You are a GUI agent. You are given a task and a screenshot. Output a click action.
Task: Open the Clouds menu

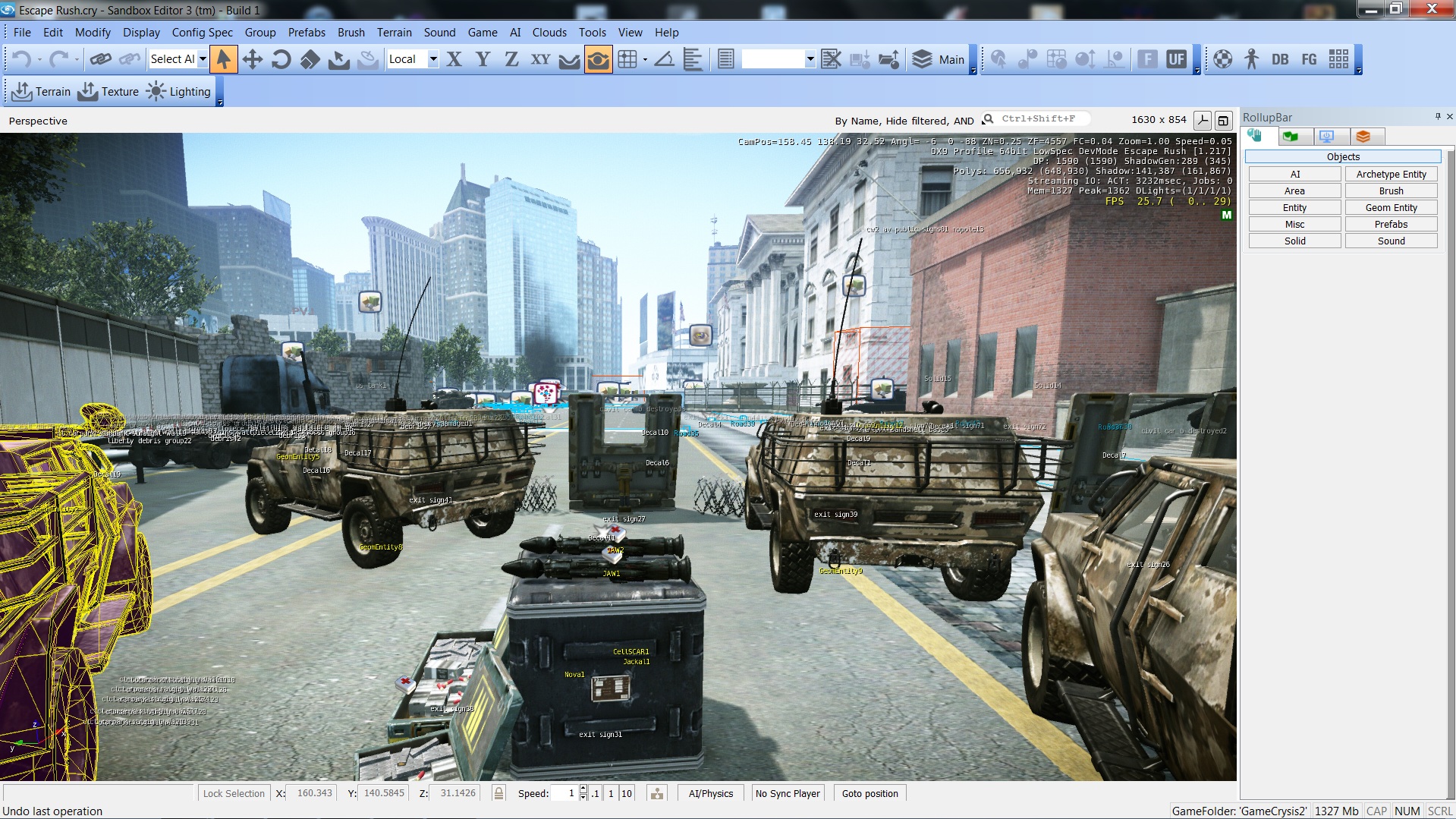[549, 33]
